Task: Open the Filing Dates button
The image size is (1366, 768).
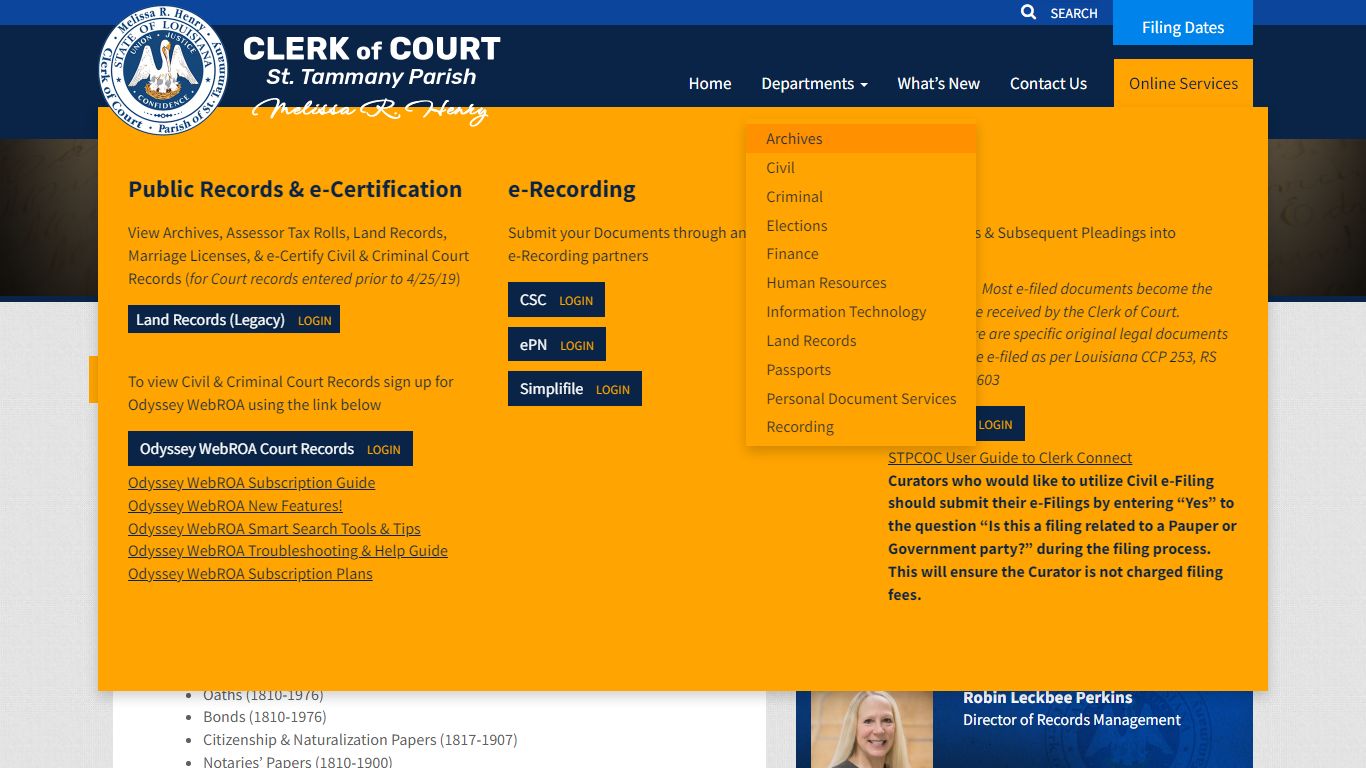Action: [1183, 27]
